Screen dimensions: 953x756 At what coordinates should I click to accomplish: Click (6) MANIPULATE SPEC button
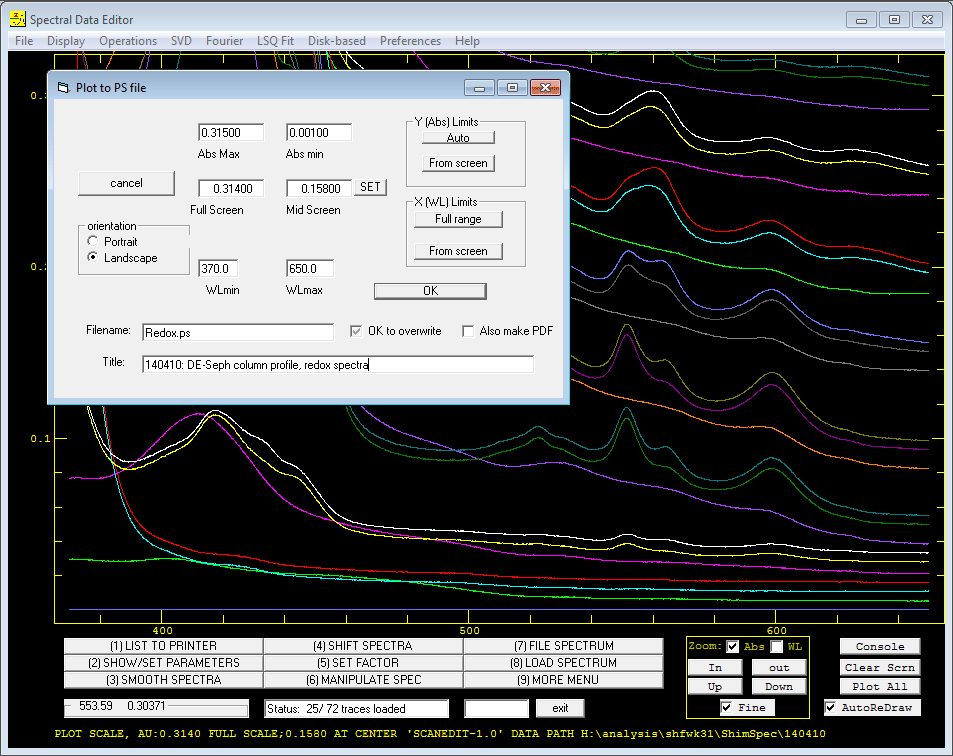click(x=363, y=680)
